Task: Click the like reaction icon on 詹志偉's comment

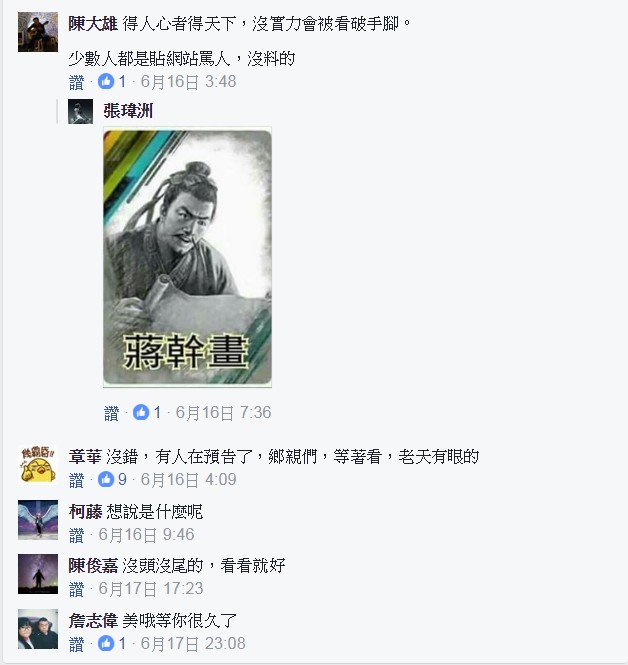Action: (x=106, y=643)
